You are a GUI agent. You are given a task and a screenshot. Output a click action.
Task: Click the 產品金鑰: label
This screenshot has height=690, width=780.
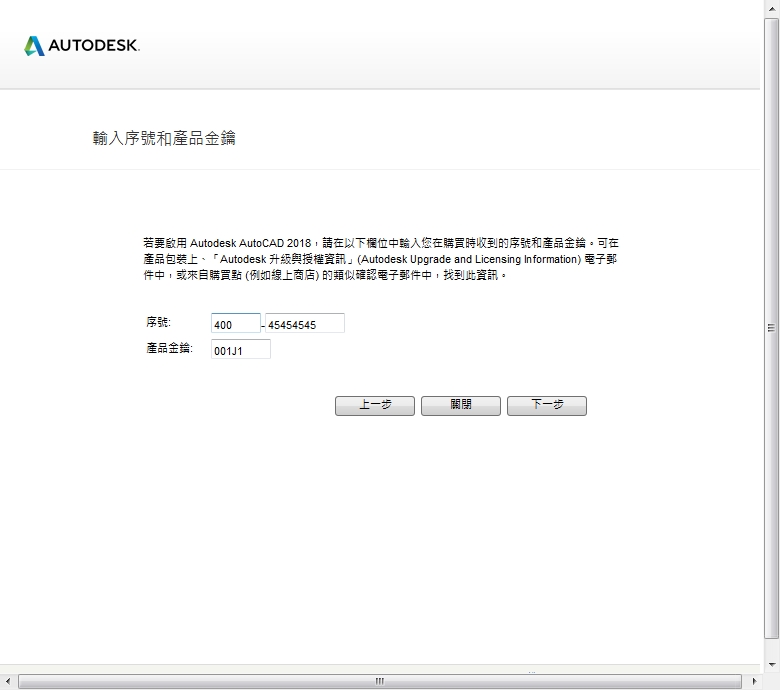169,348
